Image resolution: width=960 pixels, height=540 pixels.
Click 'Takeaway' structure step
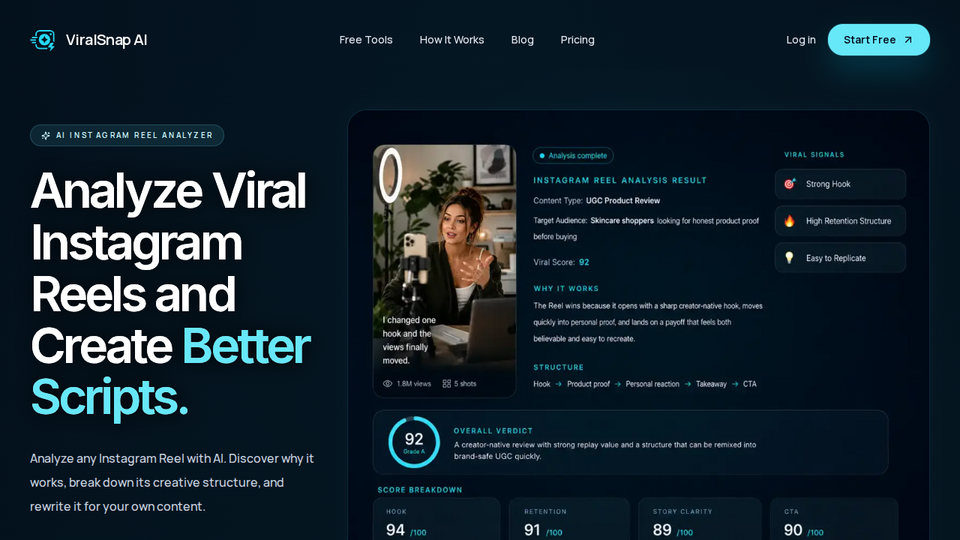click(711, 384)
